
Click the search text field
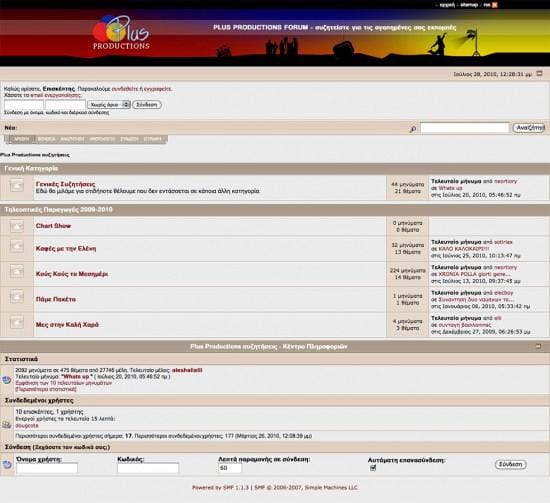[x=464, y=128]
